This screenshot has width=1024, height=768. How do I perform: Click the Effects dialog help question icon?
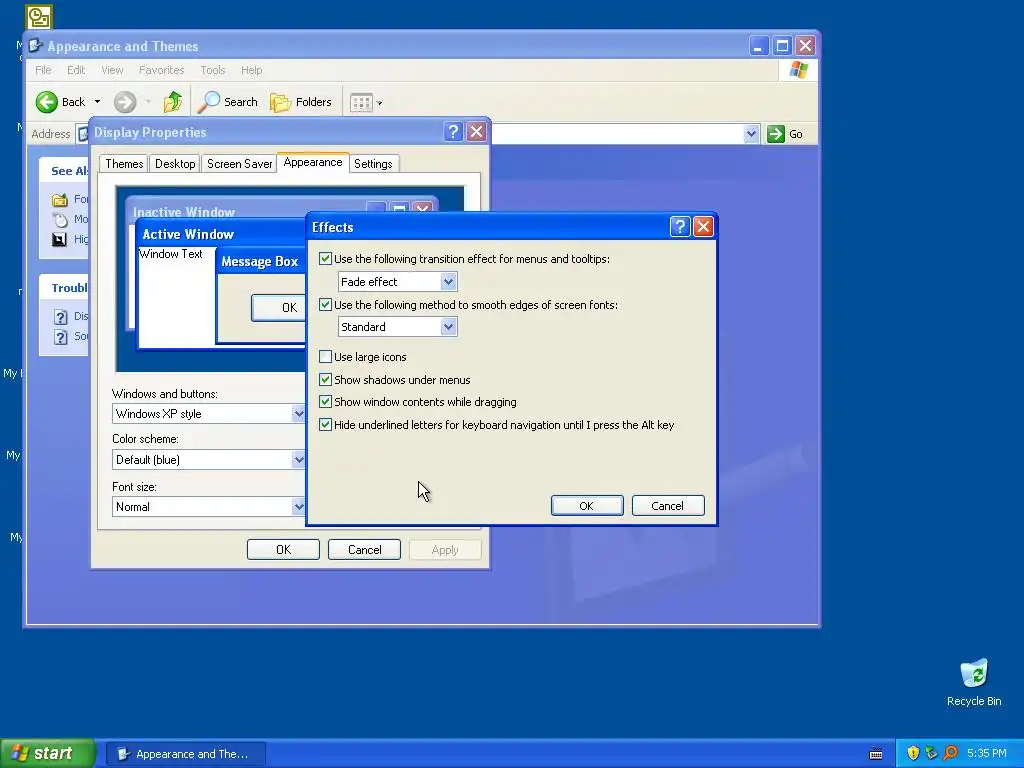[680, 227]
